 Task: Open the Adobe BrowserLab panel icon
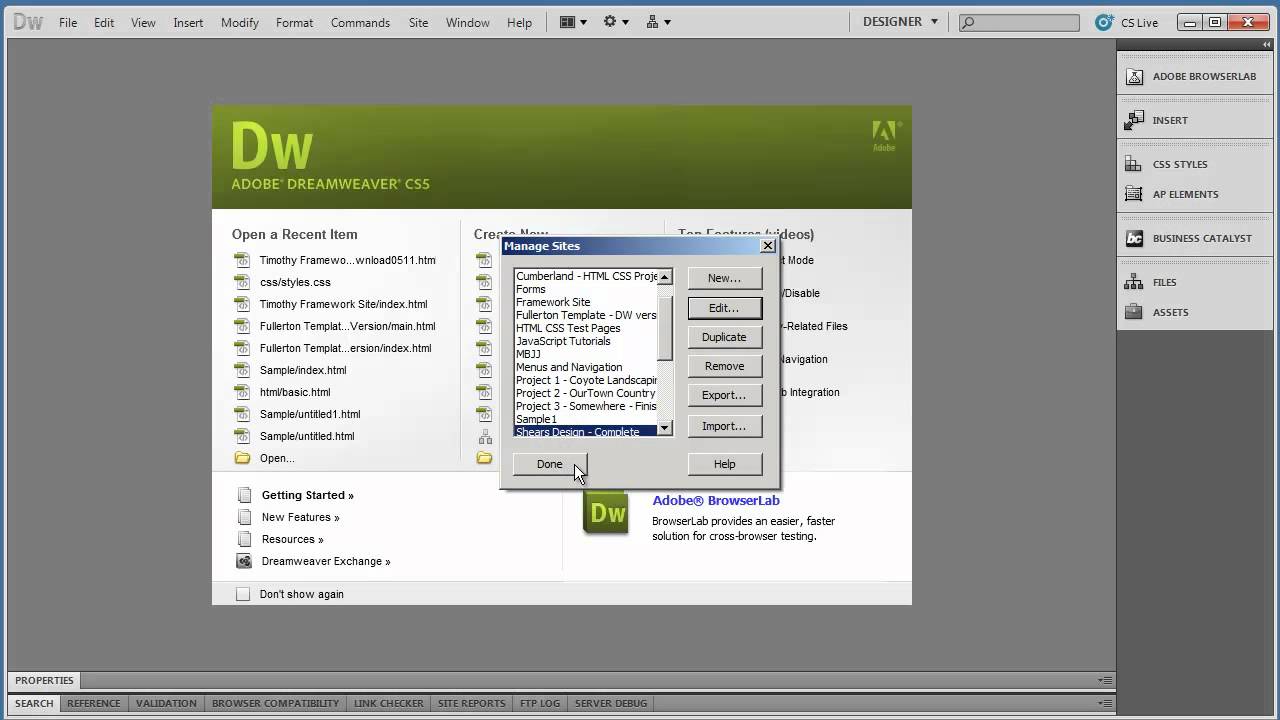tap(1134, 76)
